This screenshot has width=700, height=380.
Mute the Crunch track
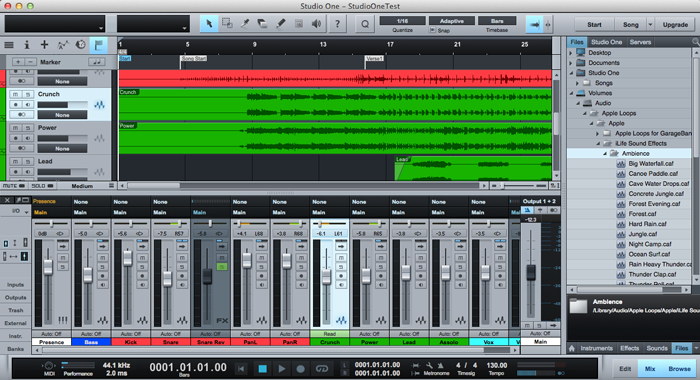click(x=16, y=94)
